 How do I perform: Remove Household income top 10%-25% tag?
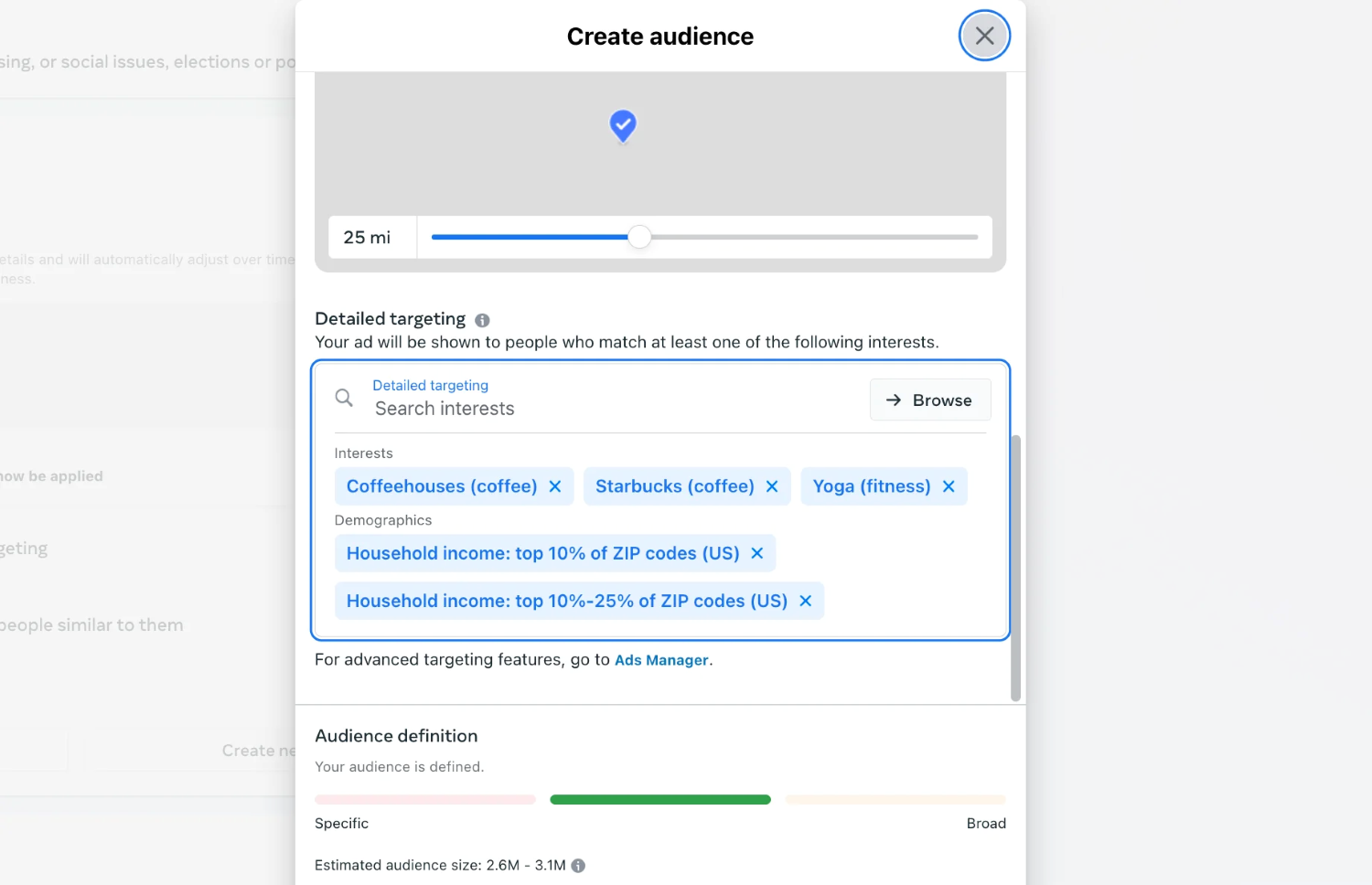point(806,601)
